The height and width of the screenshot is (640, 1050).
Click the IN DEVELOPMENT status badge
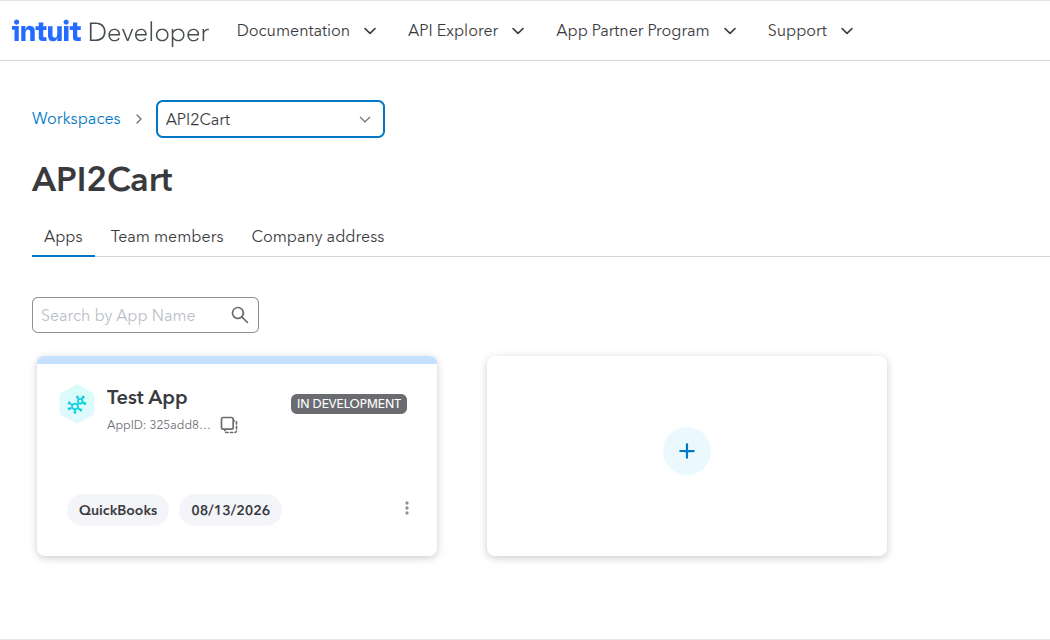(349, 404)
